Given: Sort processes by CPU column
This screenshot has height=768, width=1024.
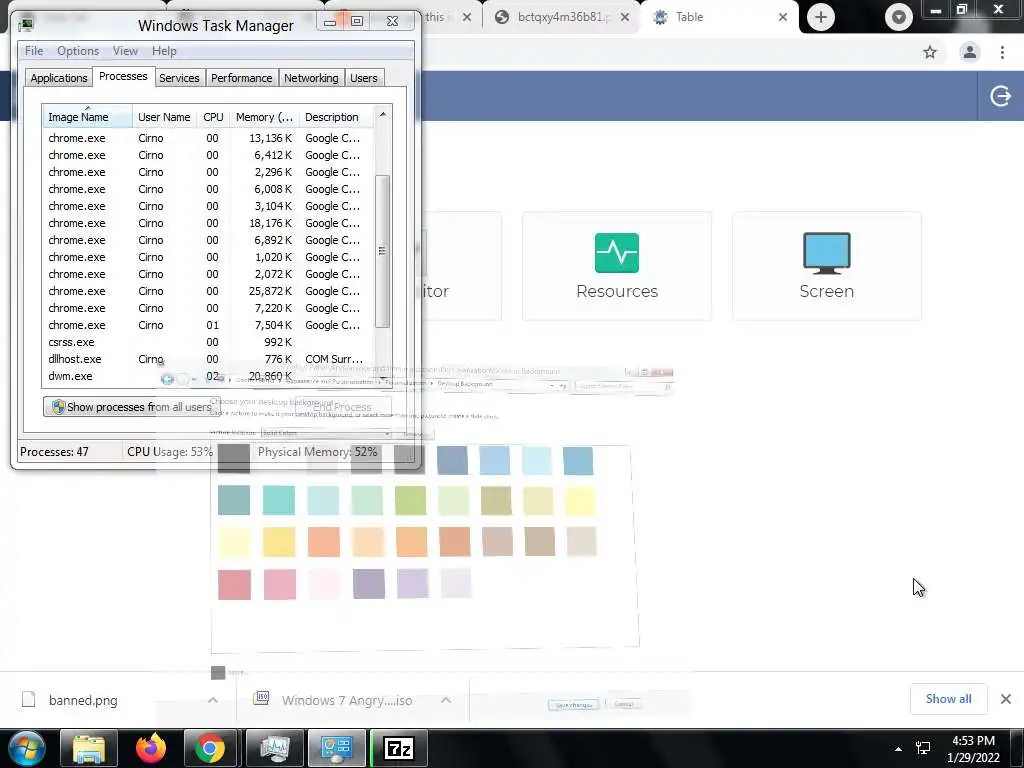Looking at the screenshot, I should point(213,117).
